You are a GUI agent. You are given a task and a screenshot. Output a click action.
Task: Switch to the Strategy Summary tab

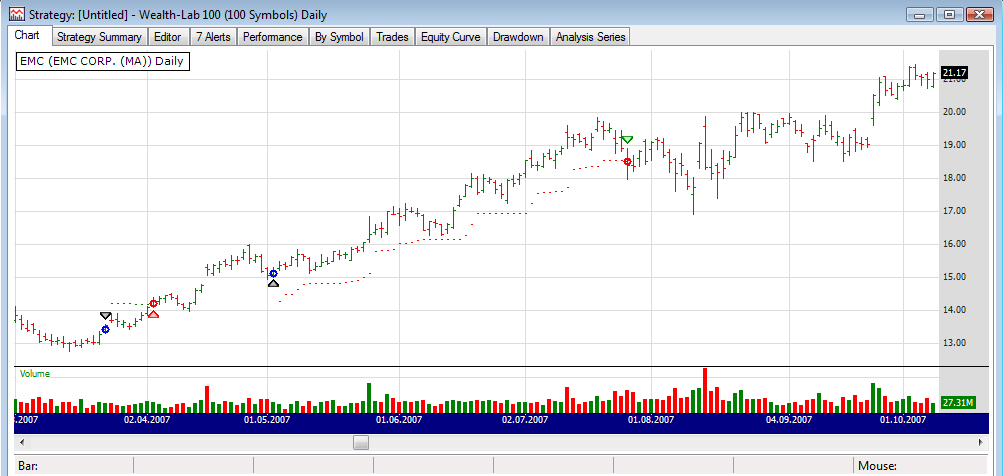tap(98, 37)
